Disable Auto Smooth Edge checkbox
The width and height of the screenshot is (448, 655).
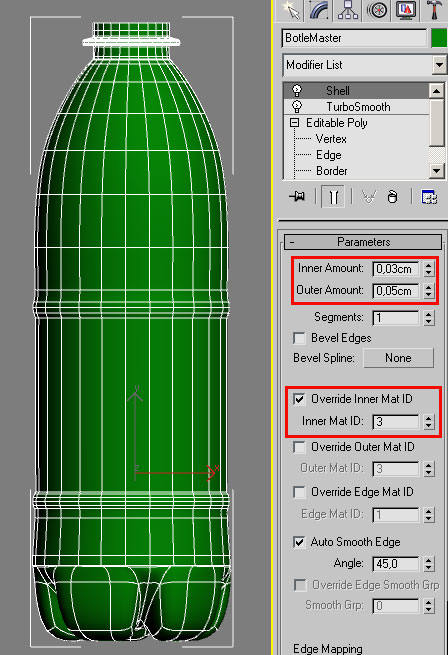[299, 542]
